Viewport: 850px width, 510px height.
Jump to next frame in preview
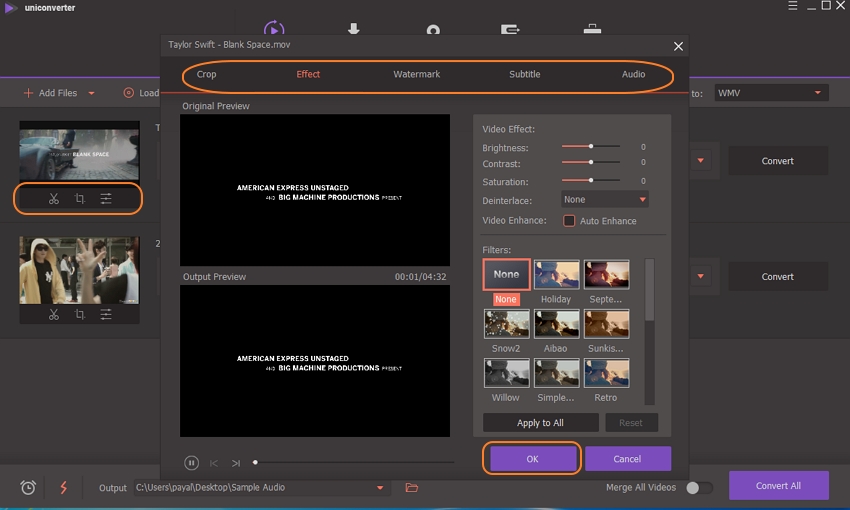click(236, 463)
